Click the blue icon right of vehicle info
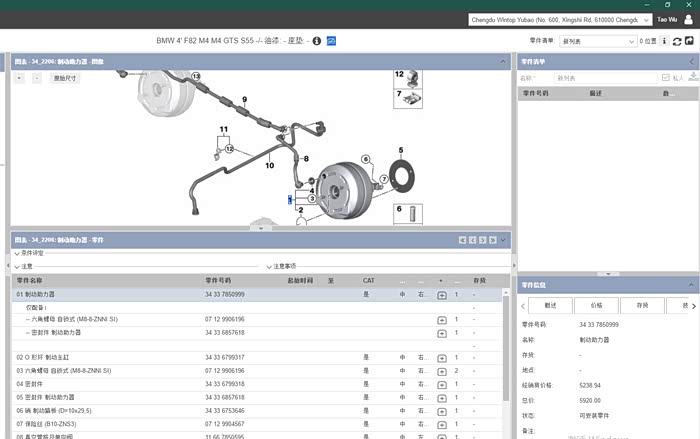 [x=331, y=41]
